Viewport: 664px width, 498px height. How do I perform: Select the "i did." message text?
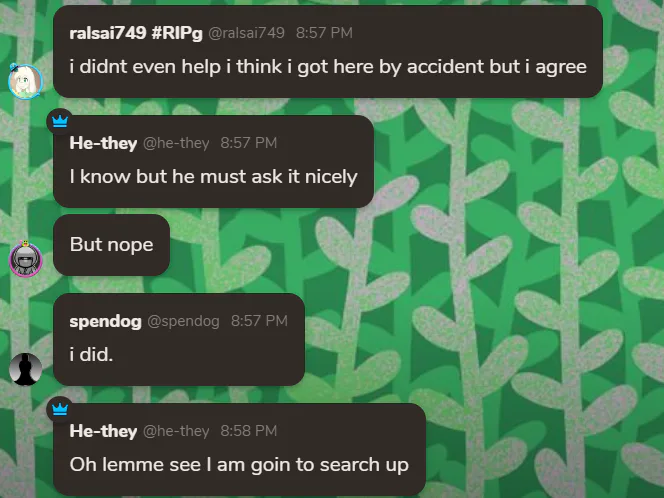[x=91, y=354]
